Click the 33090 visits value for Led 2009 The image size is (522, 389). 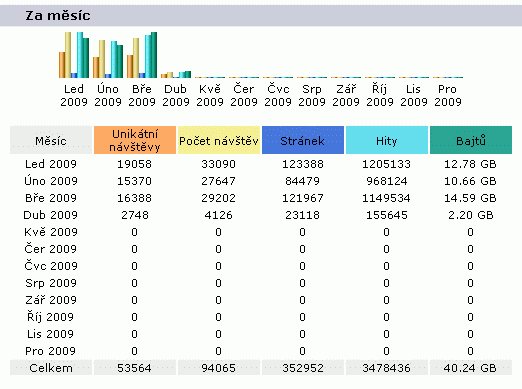coord(219,164)
